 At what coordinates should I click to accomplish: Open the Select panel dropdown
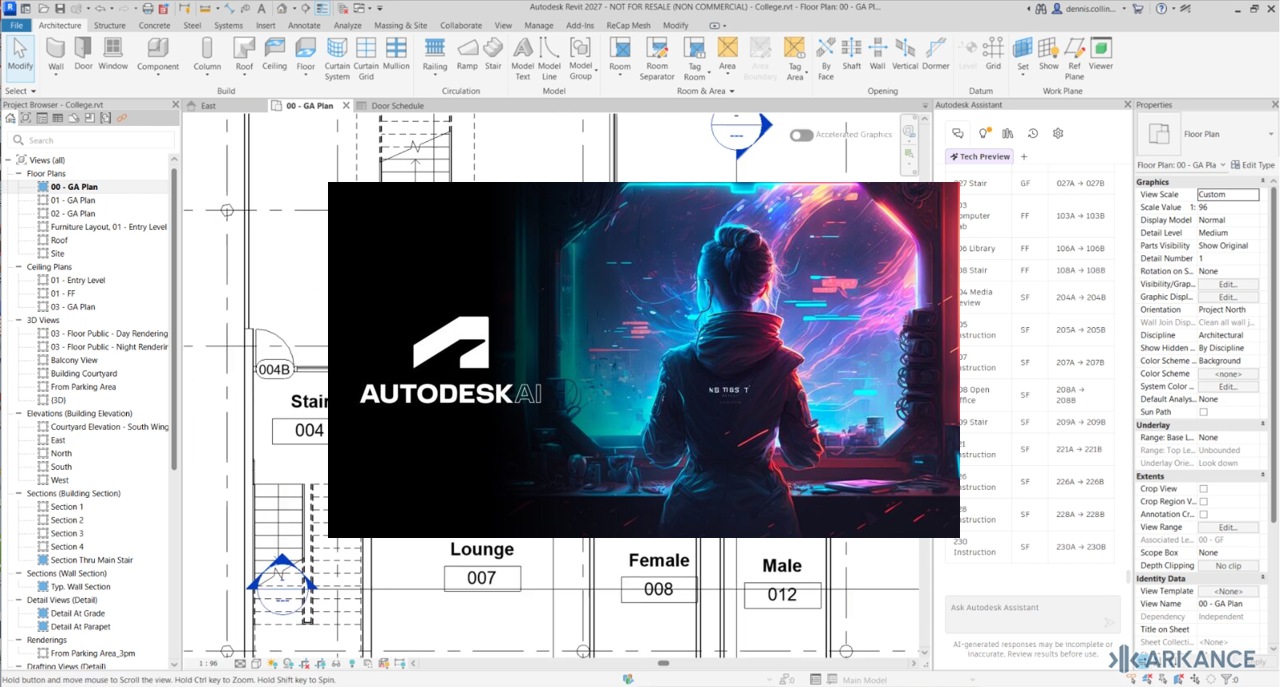click(21, 91)
